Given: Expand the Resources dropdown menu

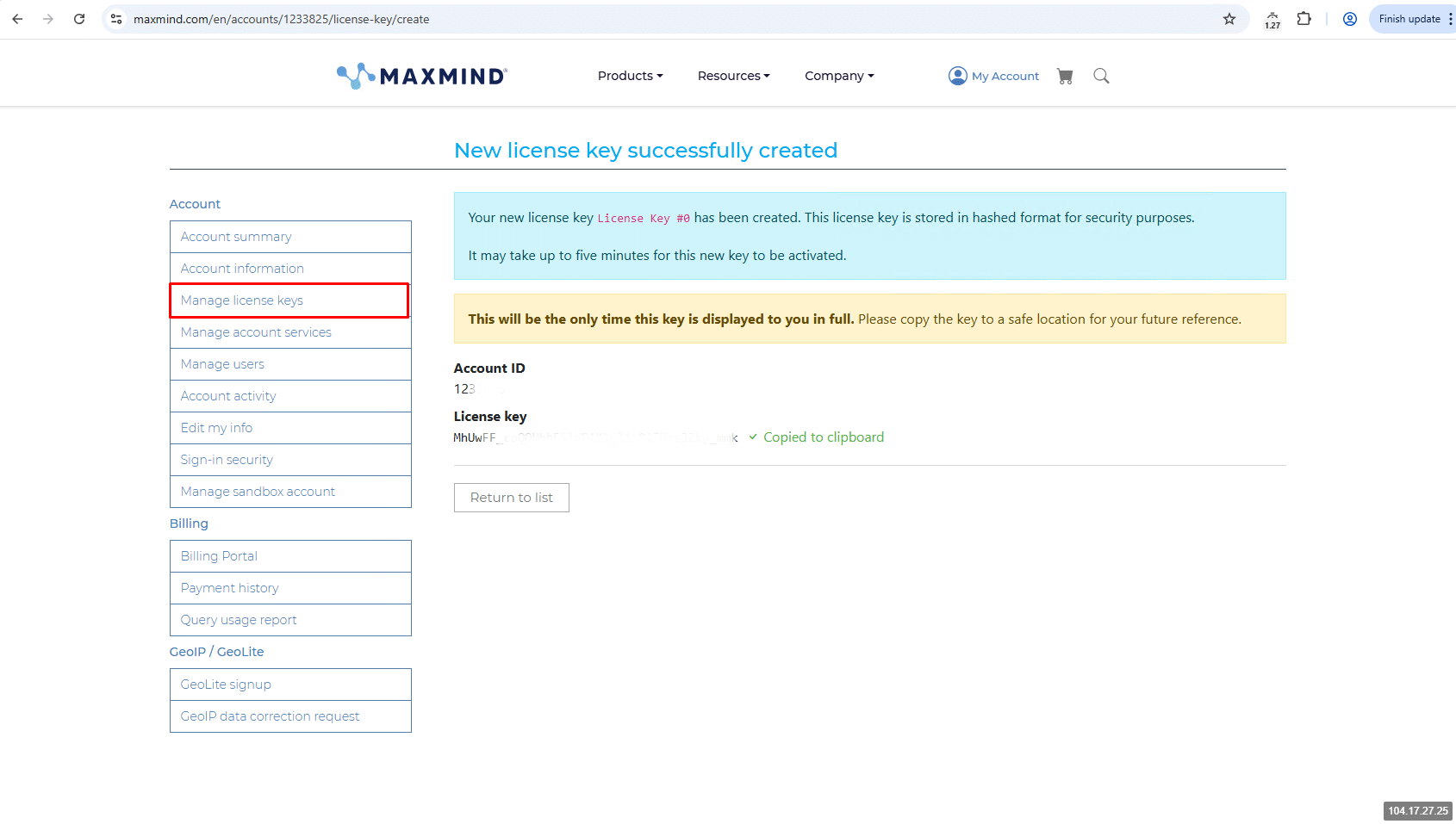Looking at the screenshot, I should (733, 76).
